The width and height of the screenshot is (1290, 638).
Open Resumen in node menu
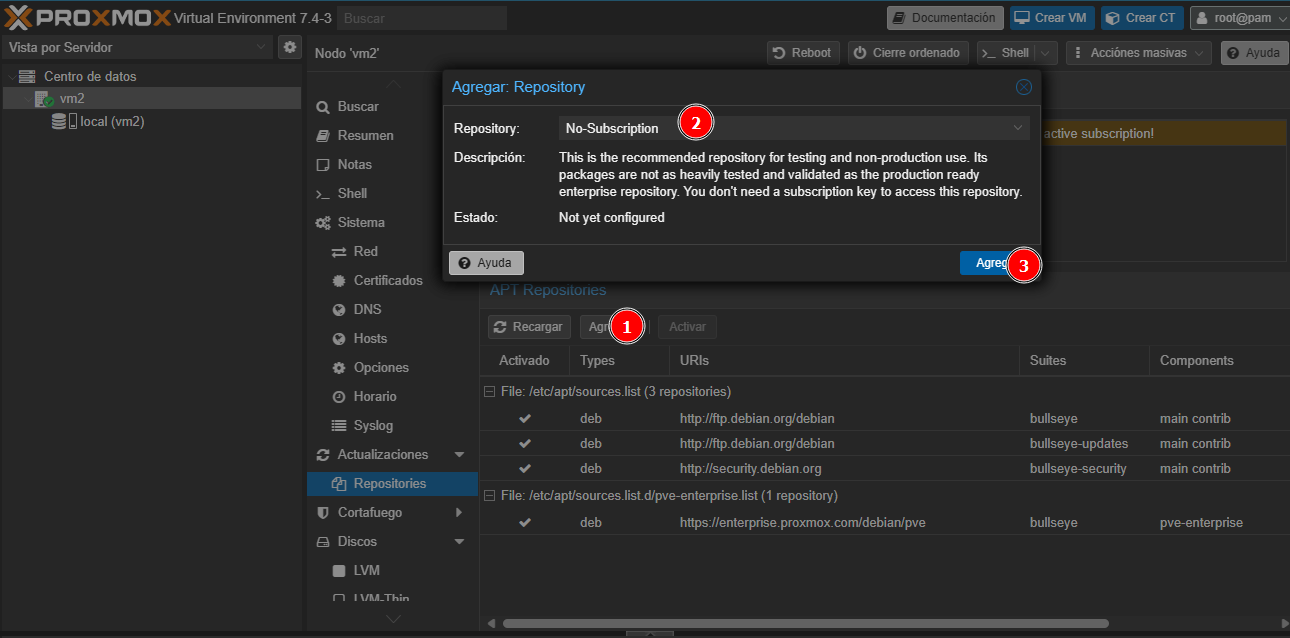[x=365, y=135]
